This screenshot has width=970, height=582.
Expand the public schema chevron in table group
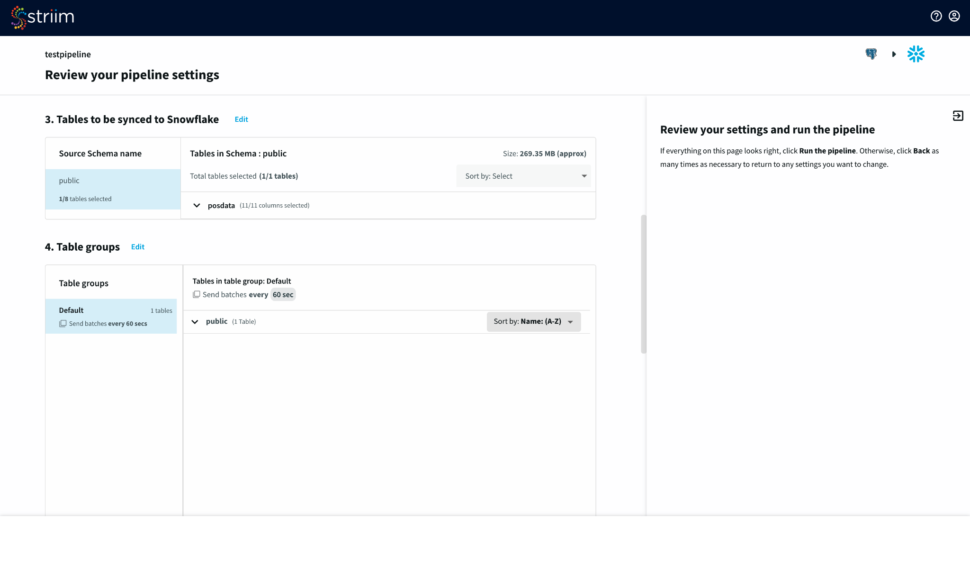(x=195, y=322)
